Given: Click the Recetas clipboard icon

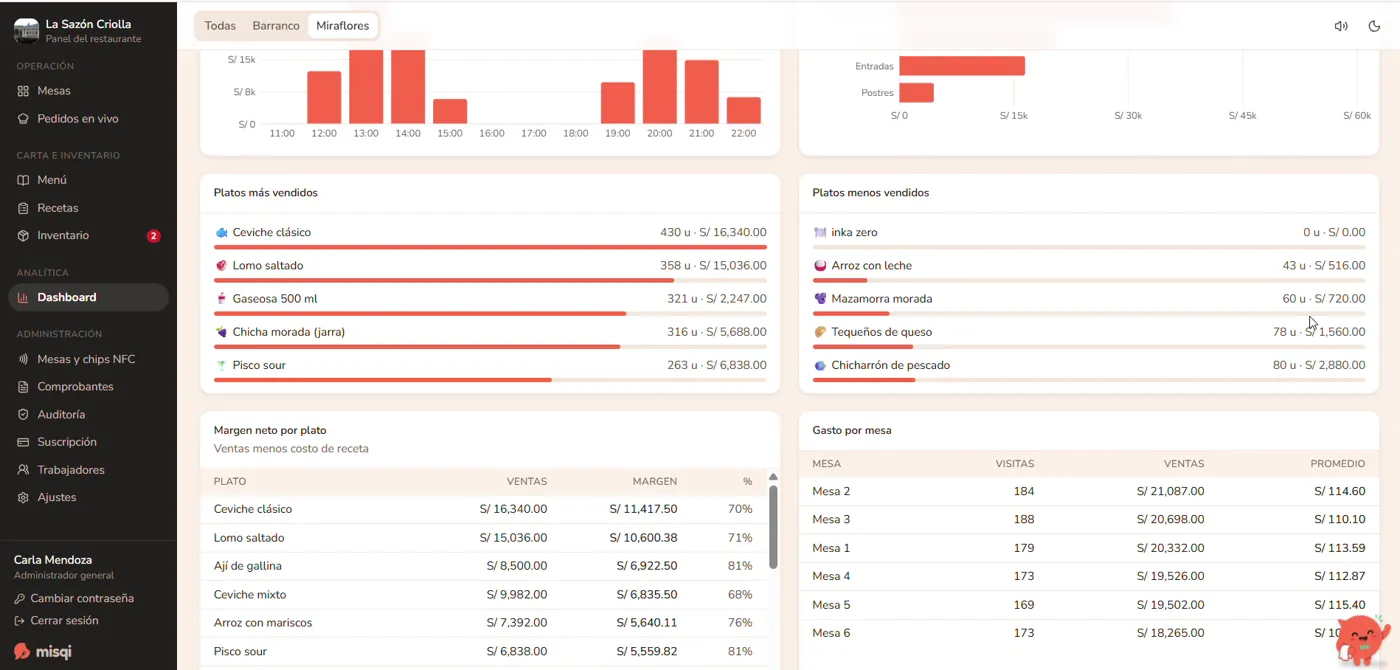Looking at the screenshot, I should (x=24, y=208).
